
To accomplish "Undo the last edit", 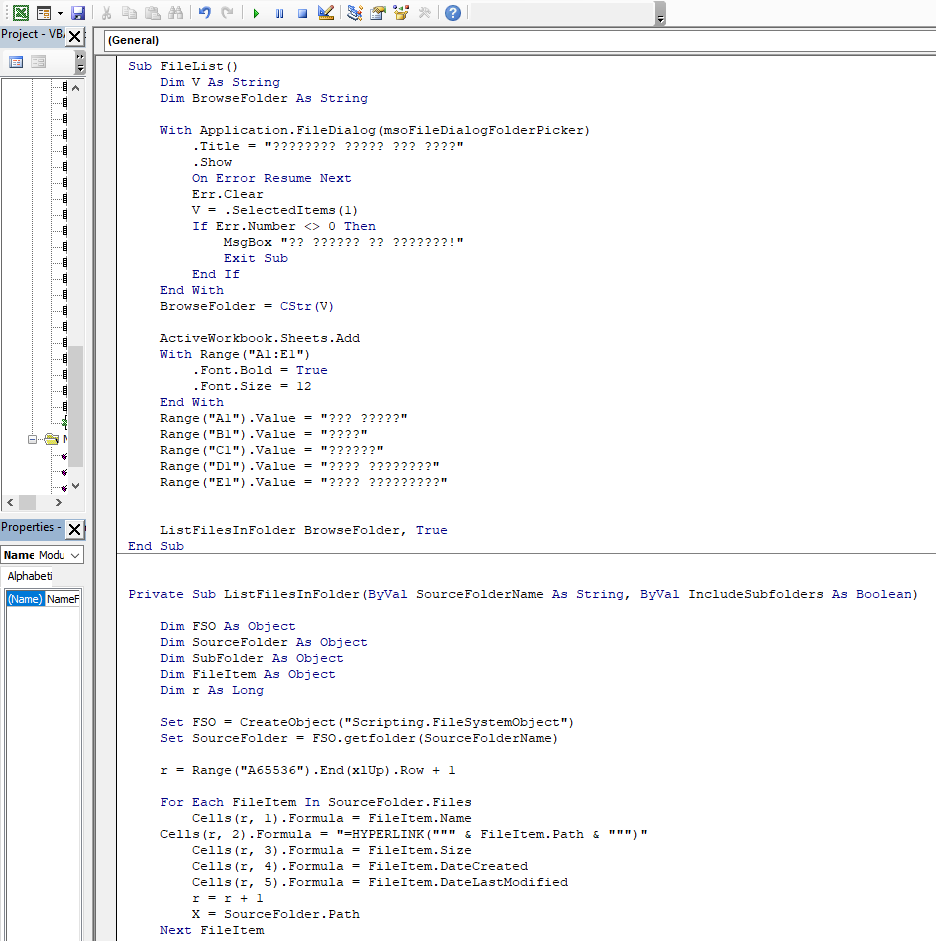I will [x=205, y=13].
